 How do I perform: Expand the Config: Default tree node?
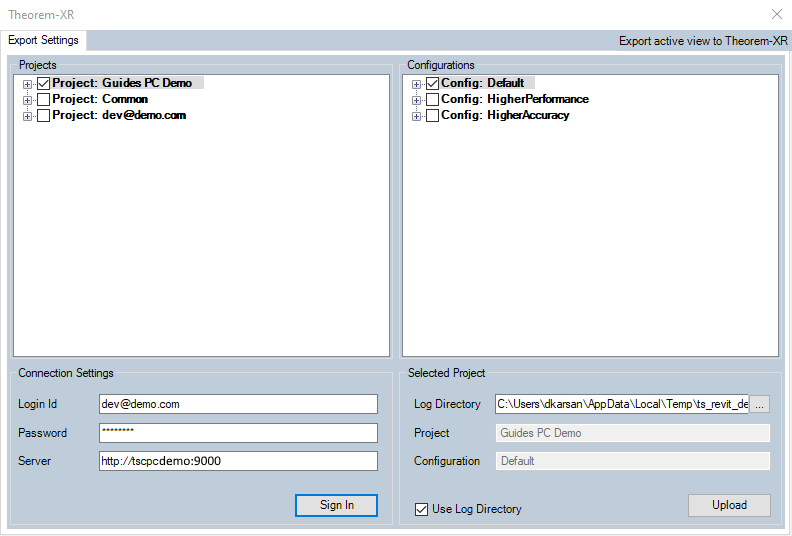click(x=417, y=84)
